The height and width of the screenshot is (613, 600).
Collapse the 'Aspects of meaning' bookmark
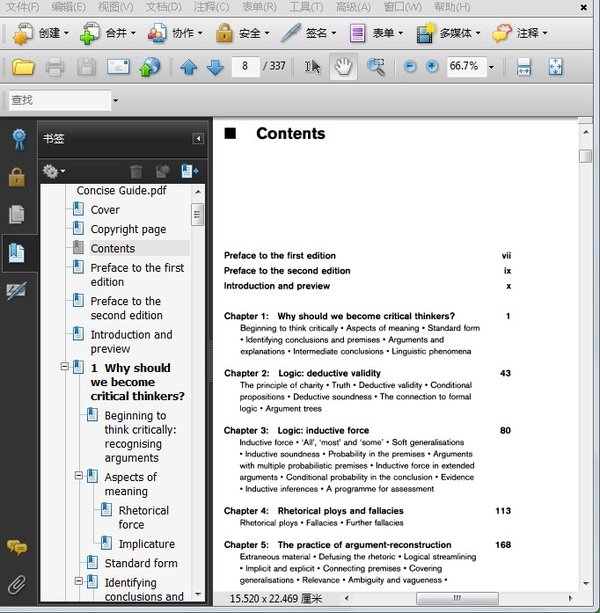[79, 477]
